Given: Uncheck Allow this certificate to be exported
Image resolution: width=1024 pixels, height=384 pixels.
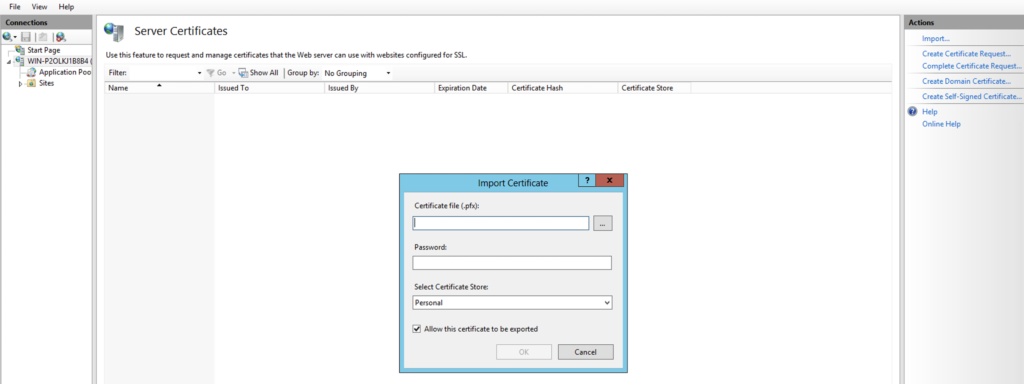Looking at the screenshot, I should (x=417, y=329).
